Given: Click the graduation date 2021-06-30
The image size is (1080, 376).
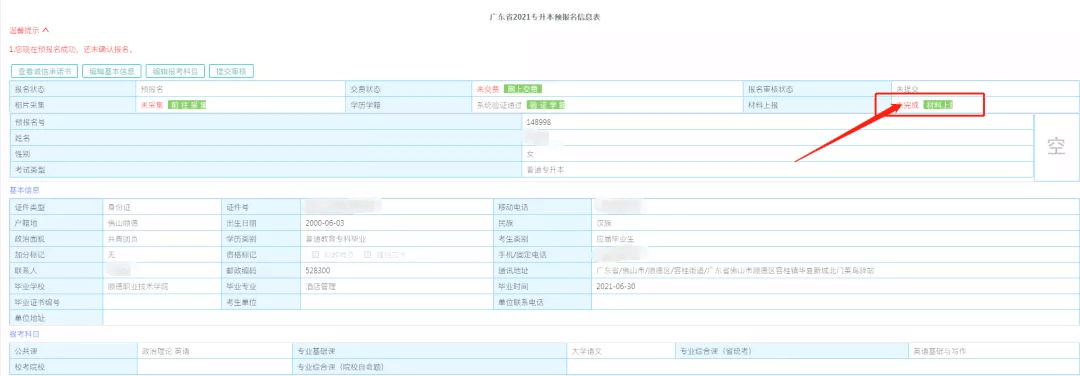Looking at the screenshot, I should pyautogui.click(x=616, y=286).
